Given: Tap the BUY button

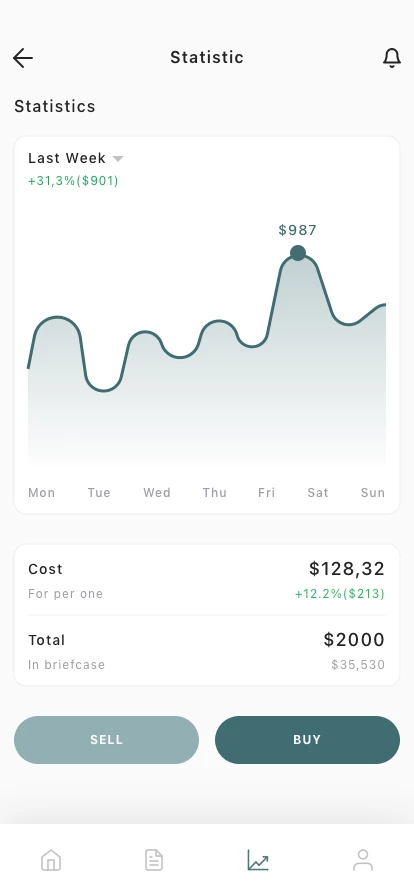Looking at the screenshot, I should click(x=307, y=740).
